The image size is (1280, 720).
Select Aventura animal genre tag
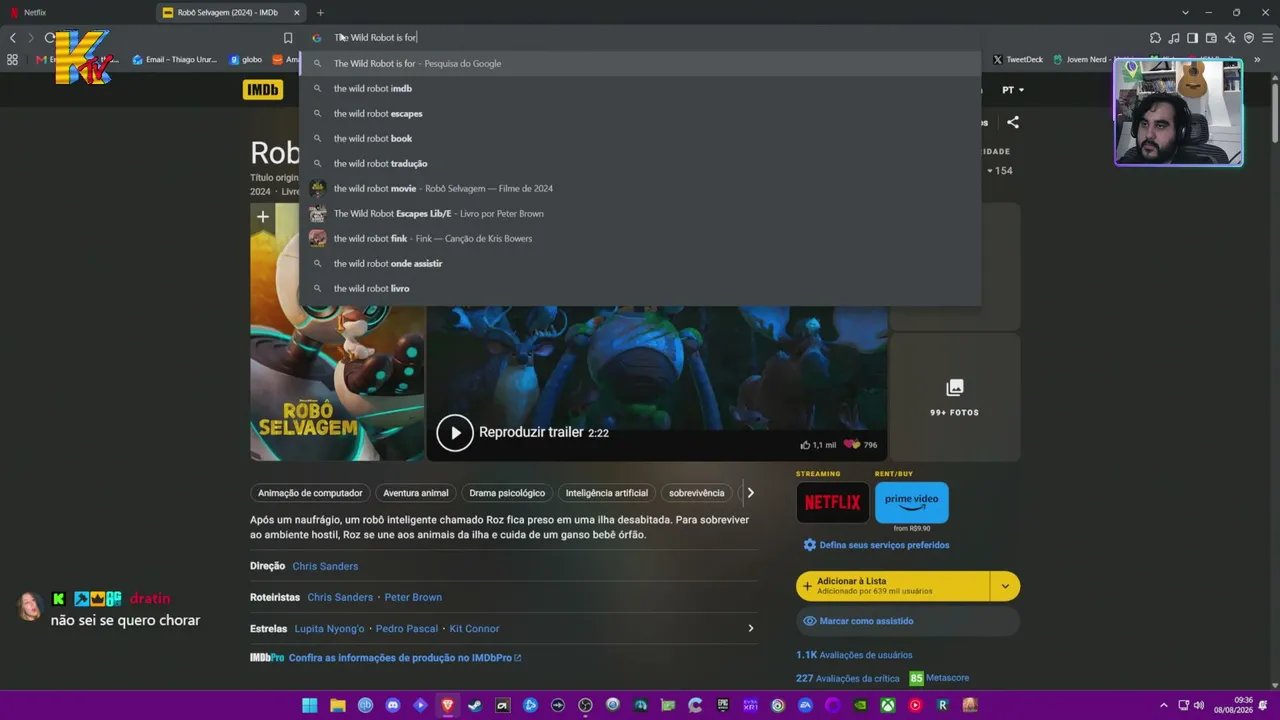416,493
